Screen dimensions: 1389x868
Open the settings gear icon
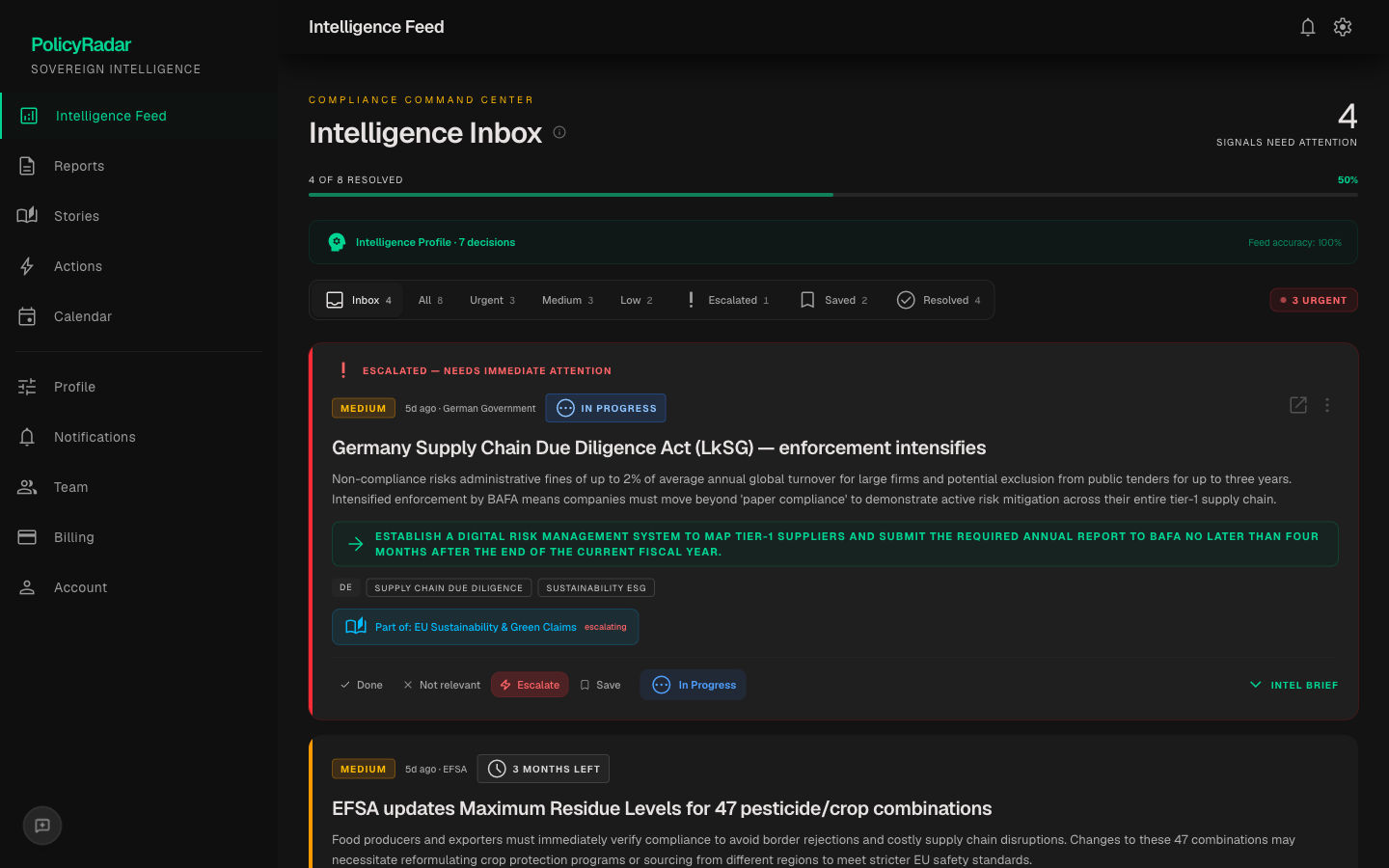click(x=1343, y=26)
